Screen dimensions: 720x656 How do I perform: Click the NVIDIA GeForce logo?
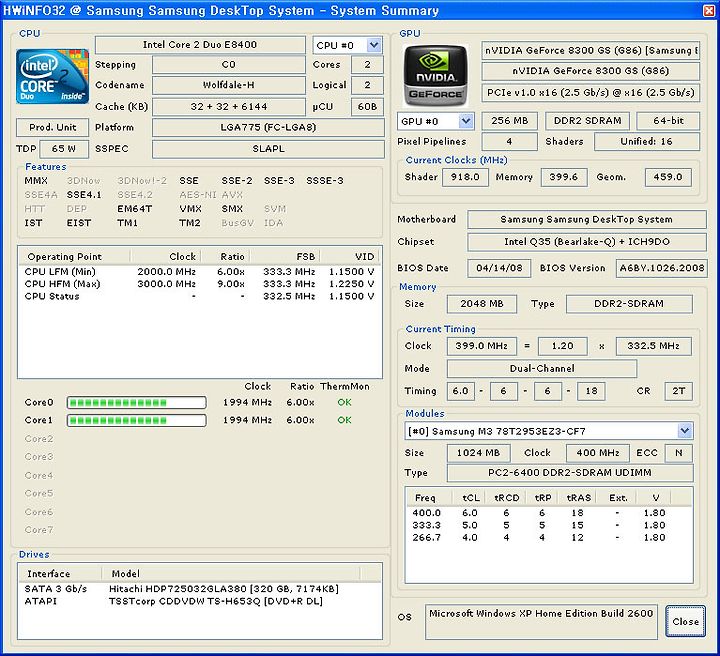pos(435,76)
